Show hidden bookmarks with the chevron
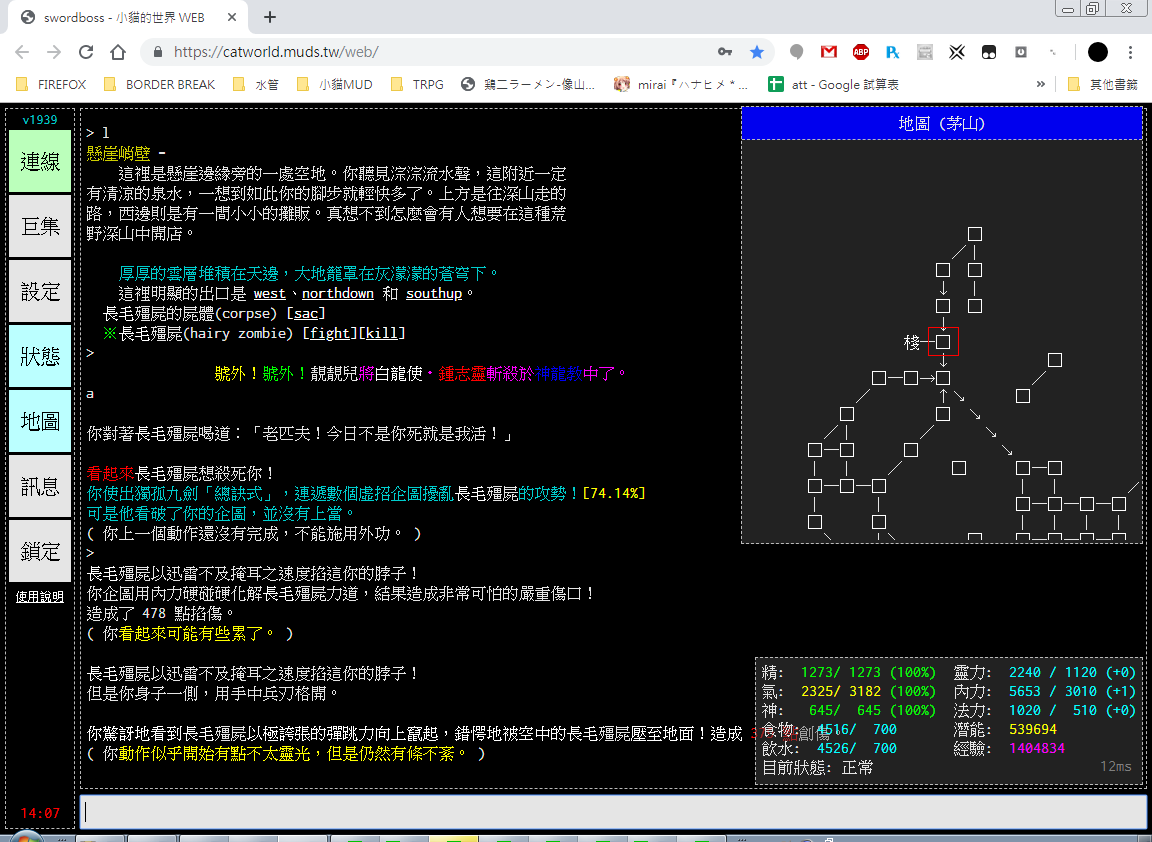 point(1040,84)
